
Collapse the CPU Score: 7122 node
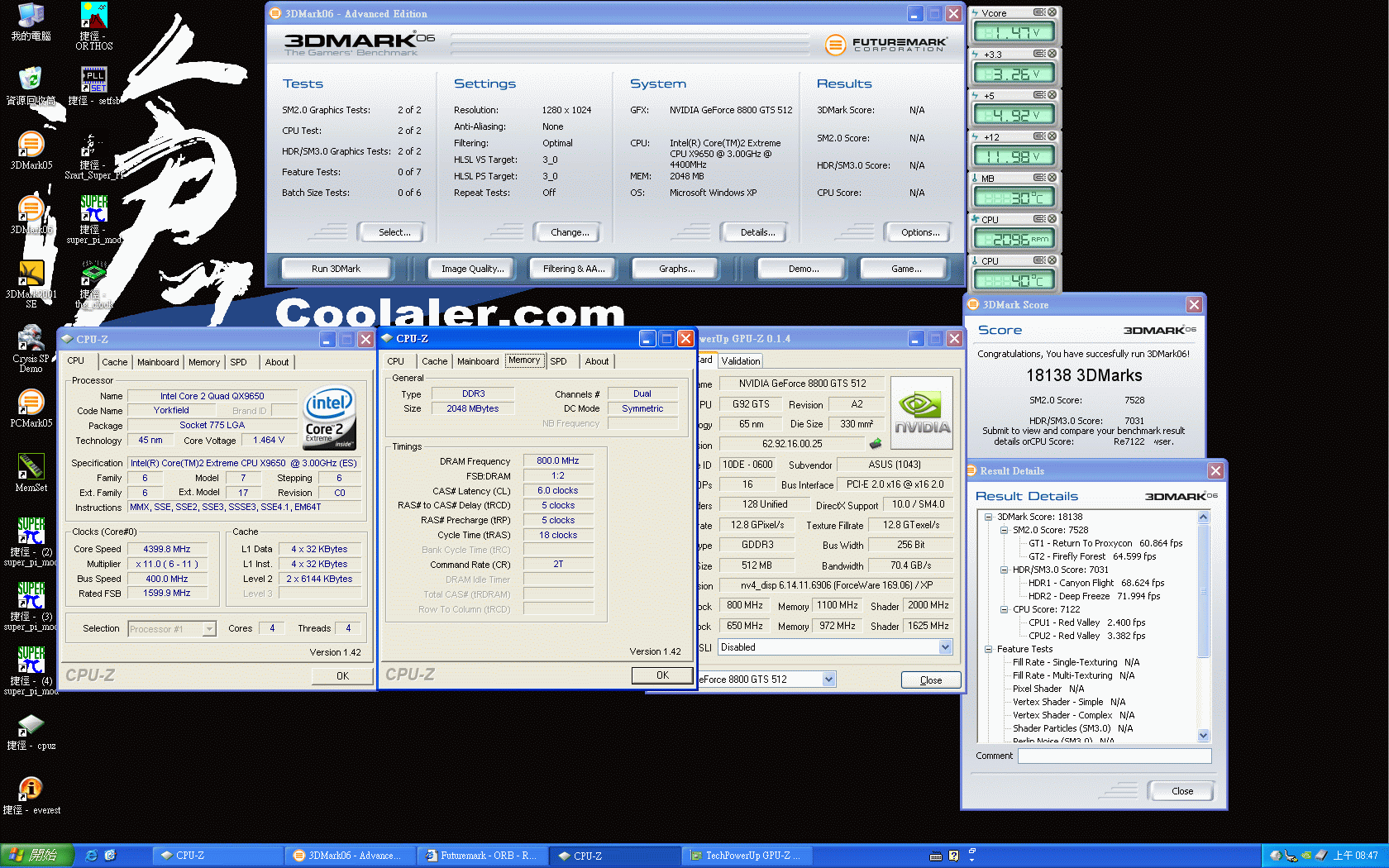1004,609
